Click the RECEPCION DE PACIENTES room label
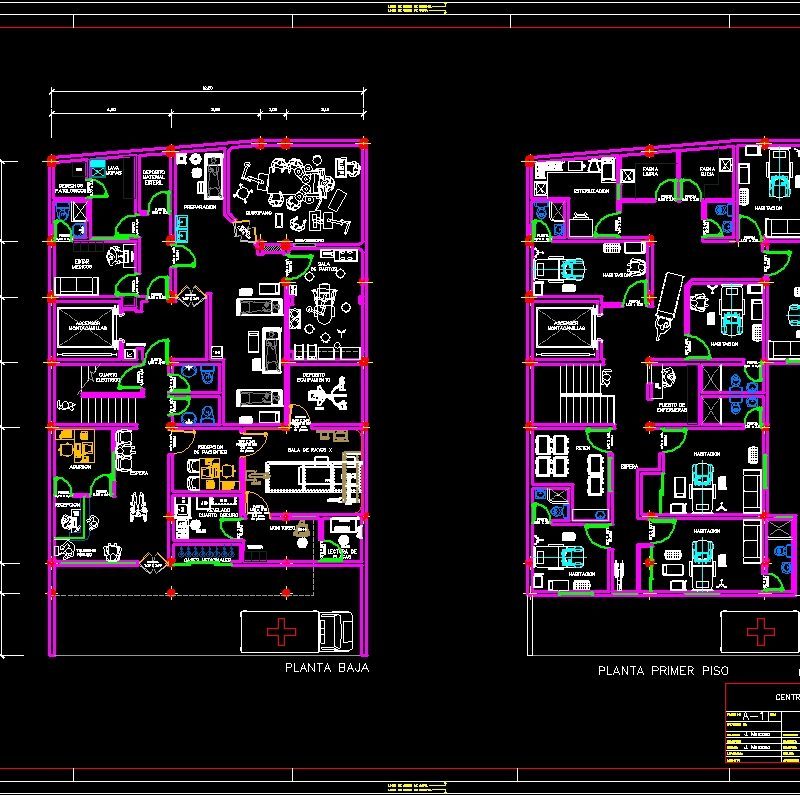Image resolution: width=800 pixels, height=795 pixels. click(x=211, y=450)
